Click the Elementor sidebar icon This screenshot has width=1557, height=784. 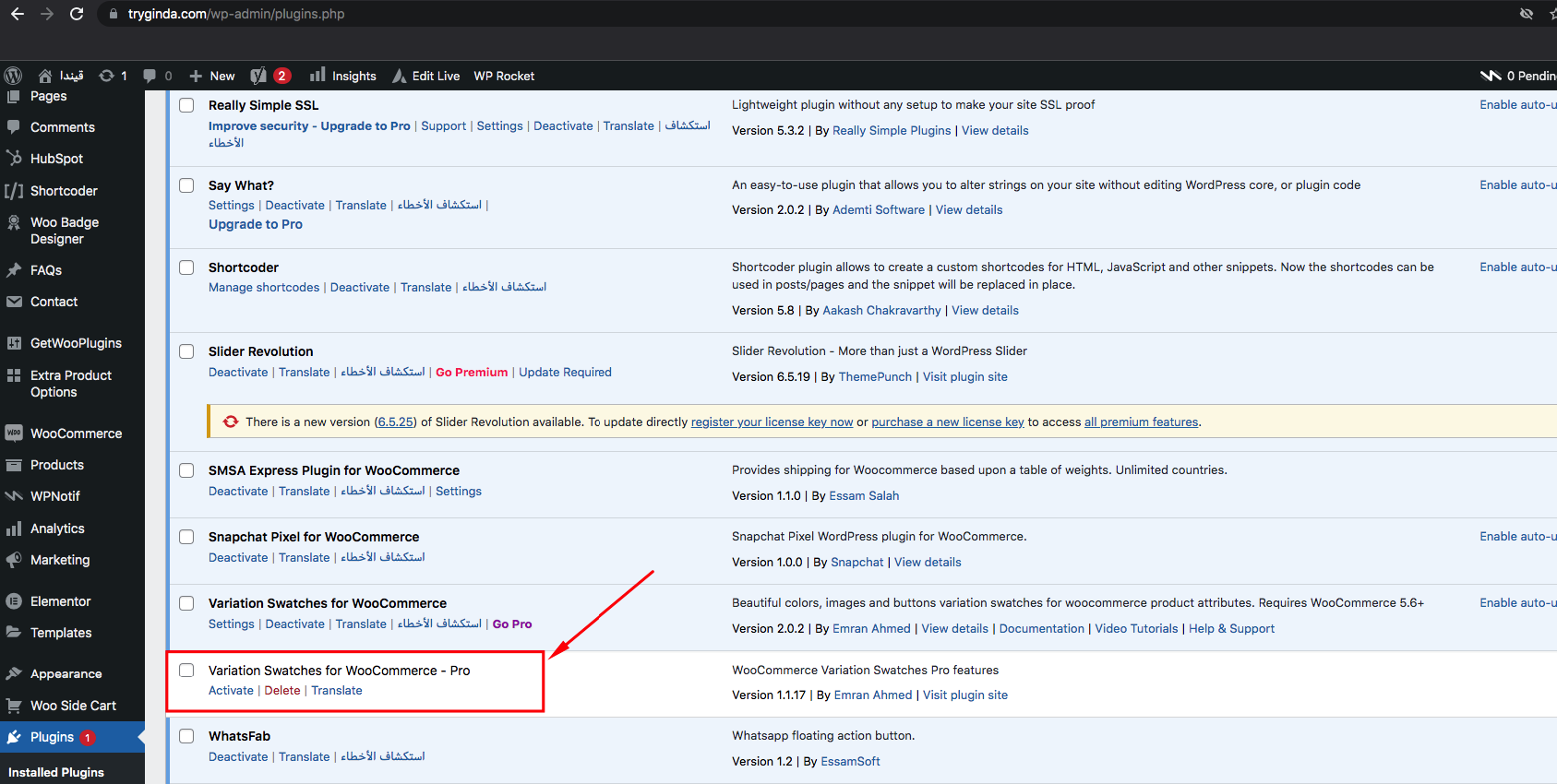(x=14, y=601)
